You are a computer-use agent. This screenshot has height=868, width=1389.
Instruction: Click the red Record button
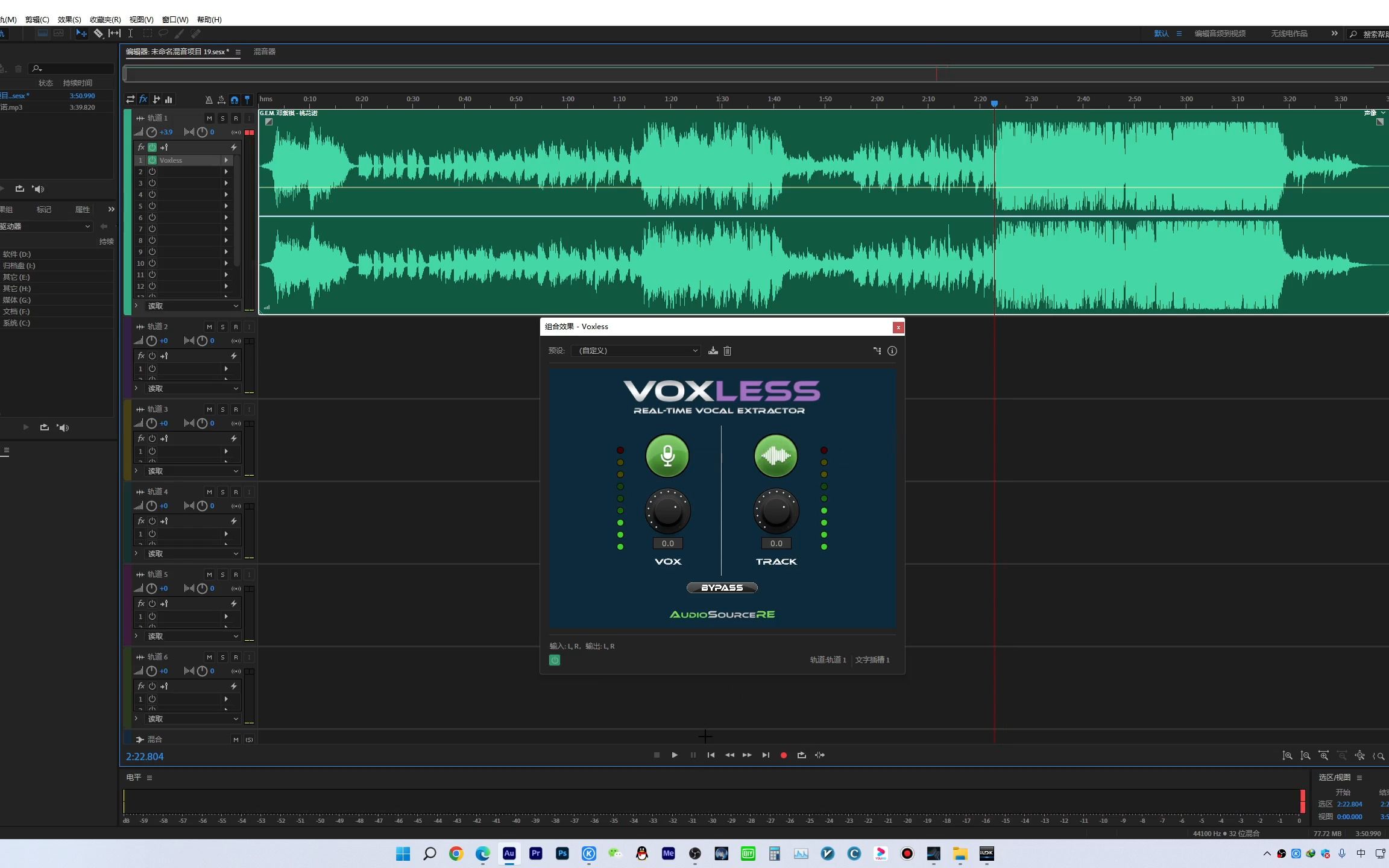(x=784, y=755)
